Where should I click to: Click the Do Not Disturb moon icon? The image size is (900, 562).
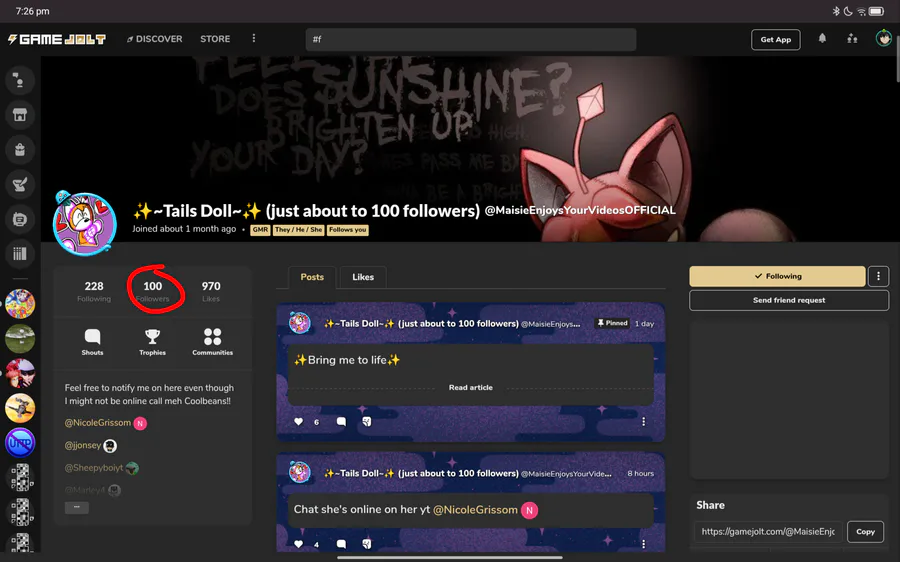coord(848,11)
